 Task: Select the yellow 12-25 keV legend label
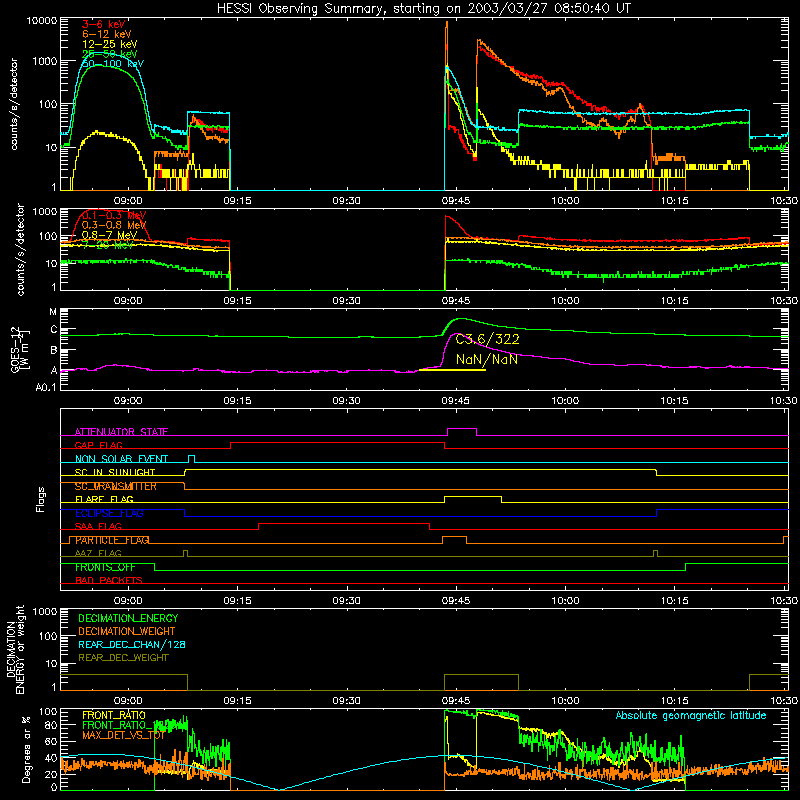point(109,44)
